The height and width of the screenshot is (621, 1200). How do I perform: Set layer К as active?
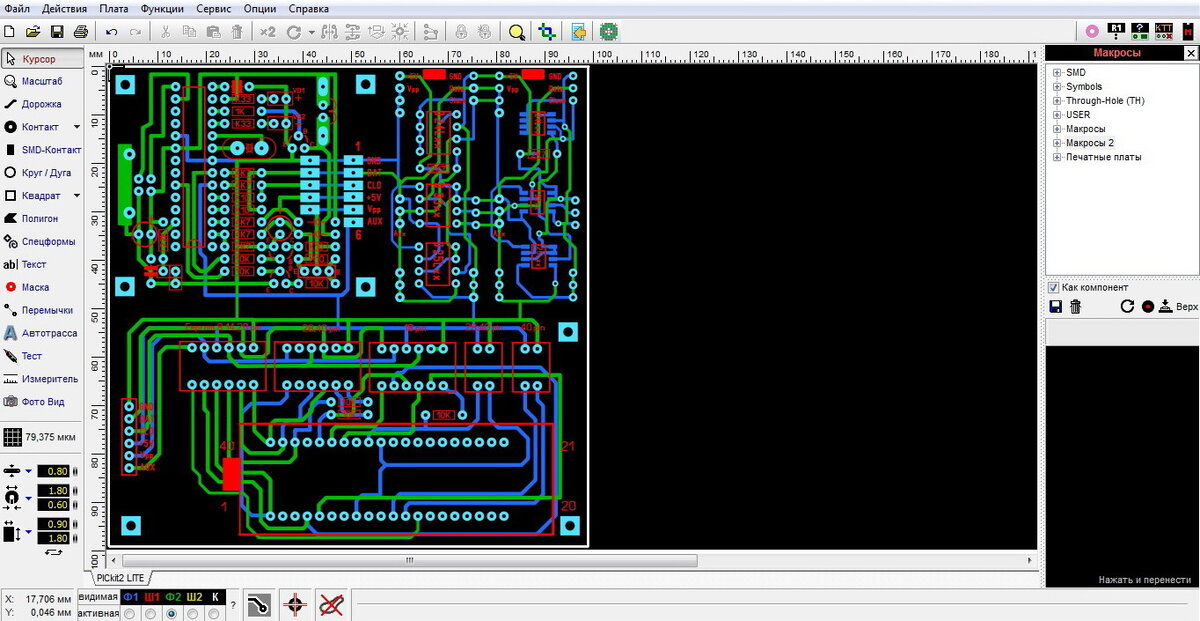tap(215, 614)
